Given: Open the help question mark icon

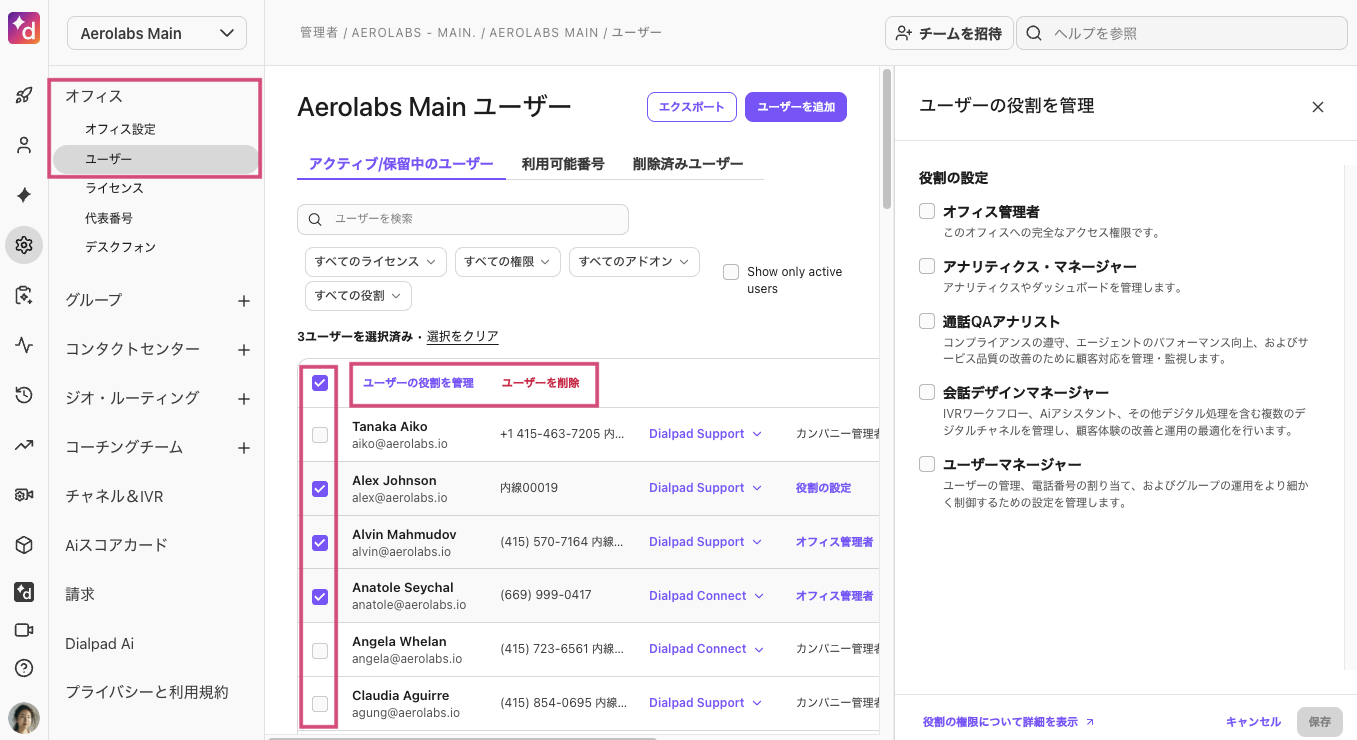Looking at the screenshot, I should (24, 668).
